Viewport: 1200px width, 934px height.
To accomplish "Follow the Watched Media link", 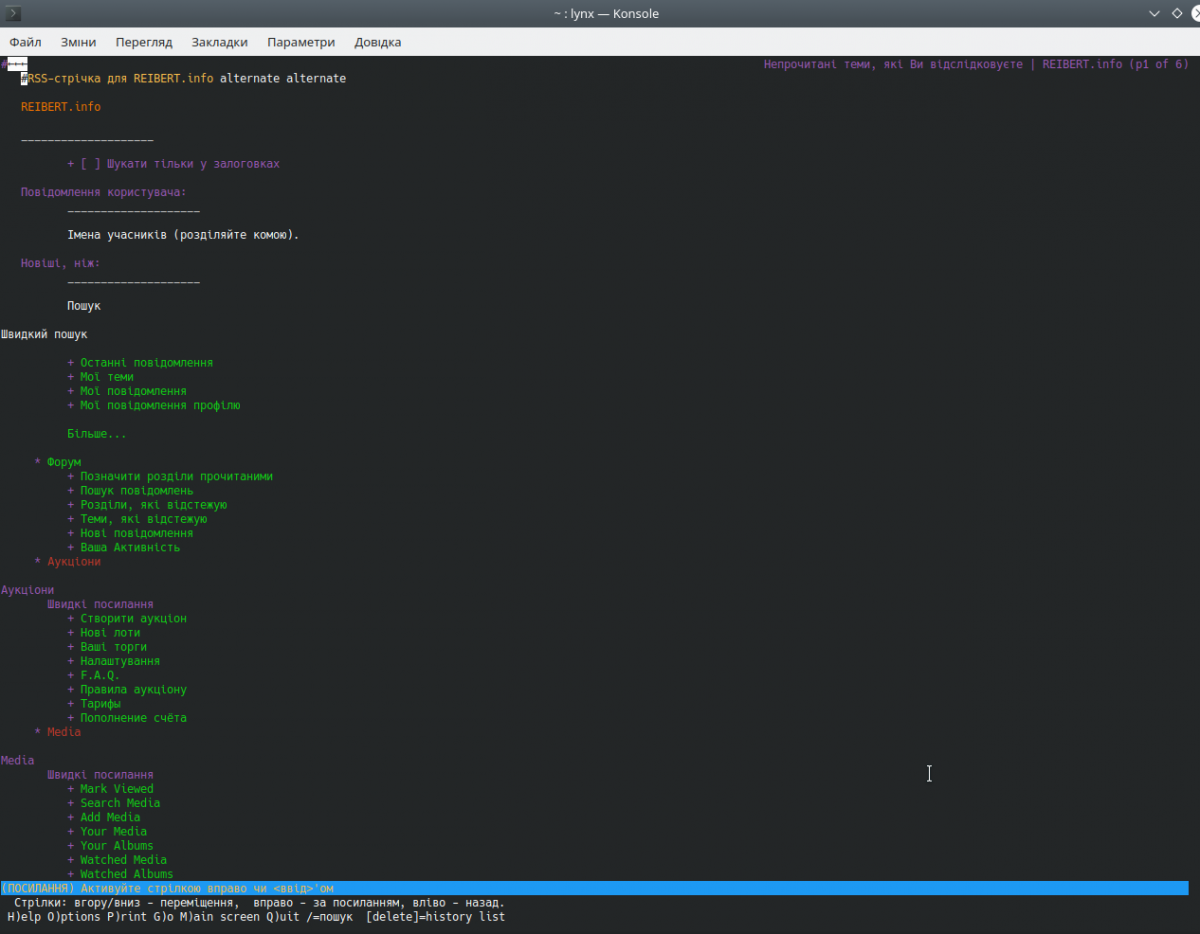I will [124, 860].
